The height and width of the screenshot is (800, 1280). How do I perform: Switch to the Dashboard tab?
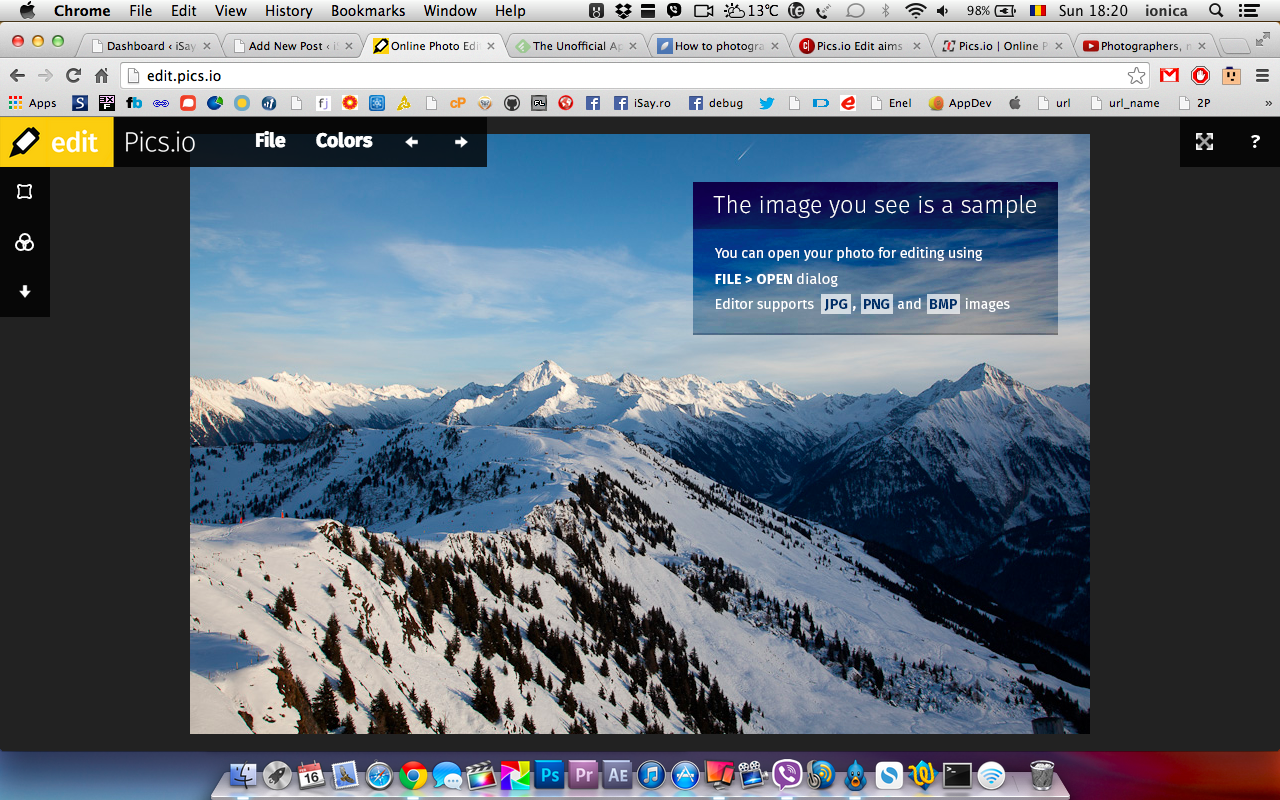[150, 46]
